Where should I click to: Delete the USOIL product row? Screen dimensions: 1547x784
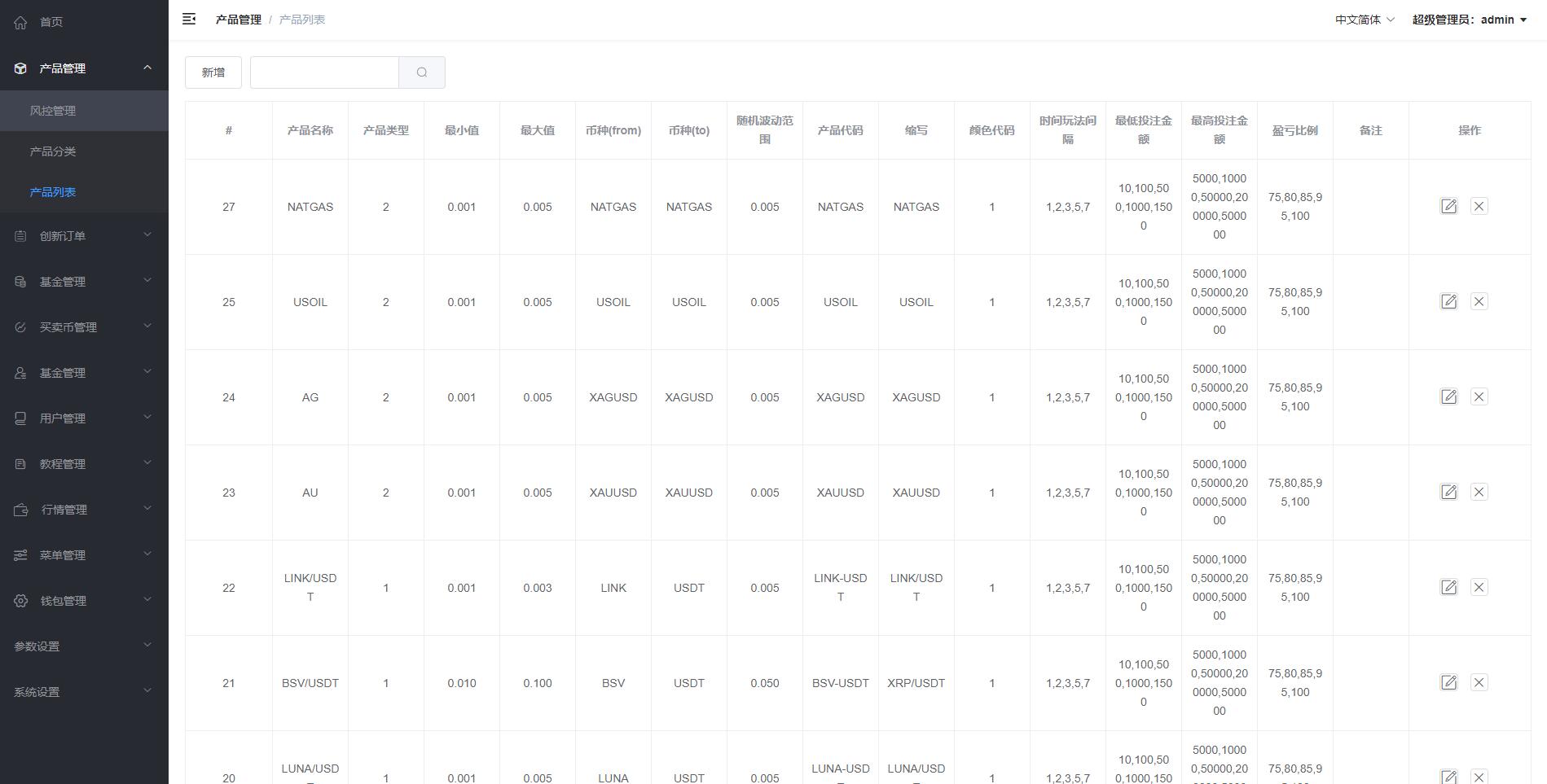coord(1479,302)
